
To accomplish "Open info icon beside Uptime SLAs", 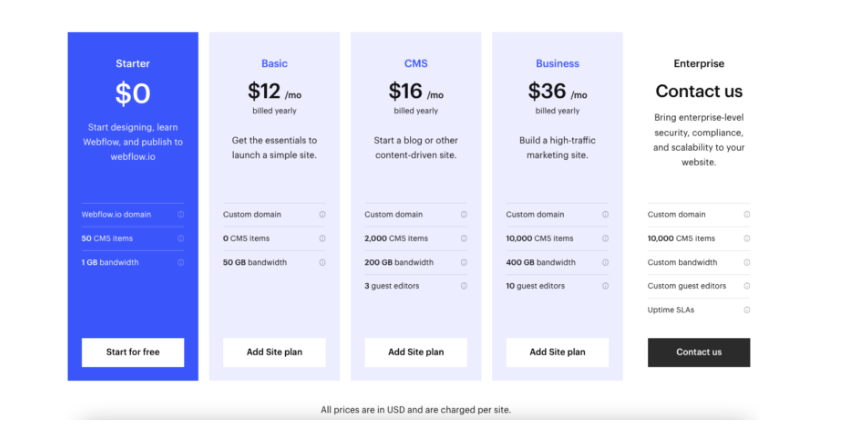I will click(746, 310).
